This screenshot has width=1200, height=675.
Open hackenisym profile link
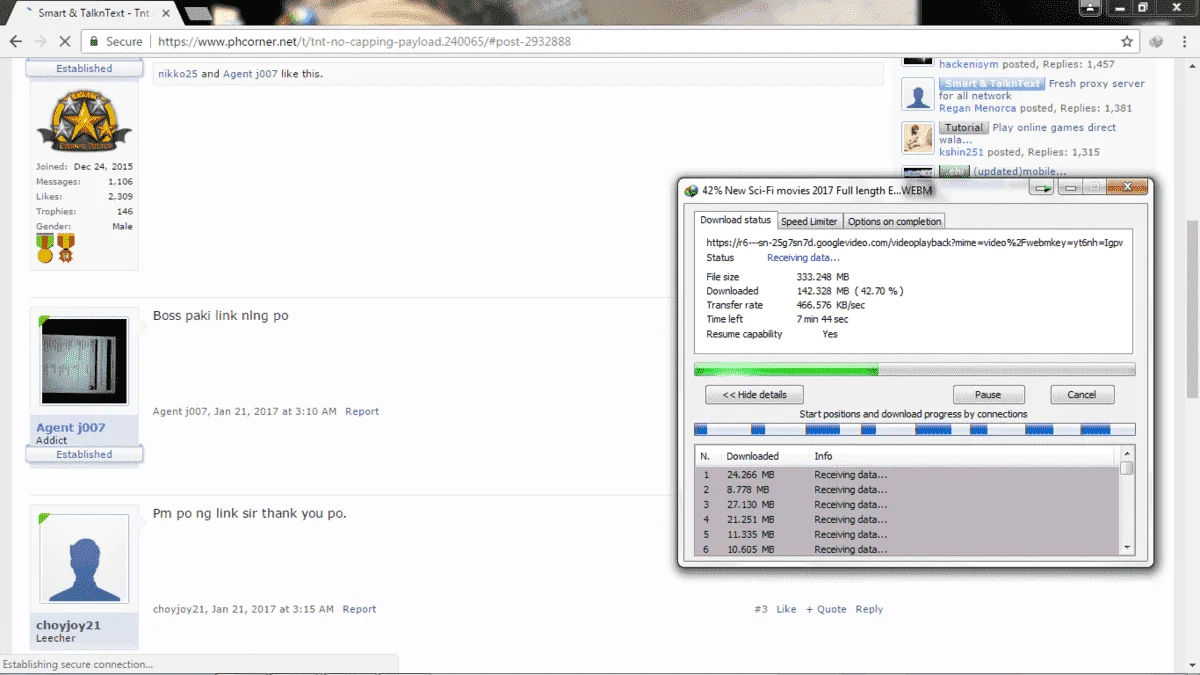click(x=970, y=64)
